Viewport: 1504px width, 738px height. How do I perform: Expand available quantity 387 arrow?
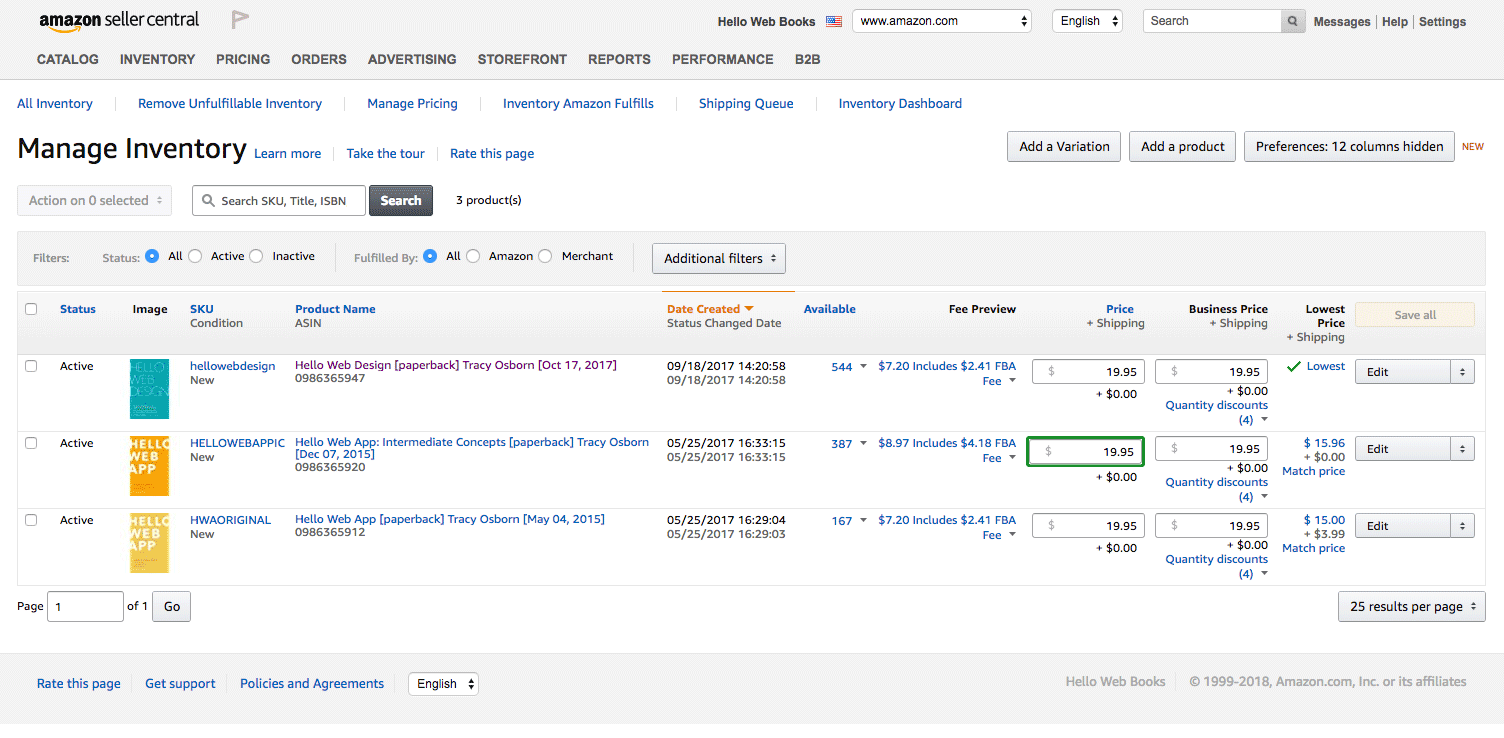(863, 444)
